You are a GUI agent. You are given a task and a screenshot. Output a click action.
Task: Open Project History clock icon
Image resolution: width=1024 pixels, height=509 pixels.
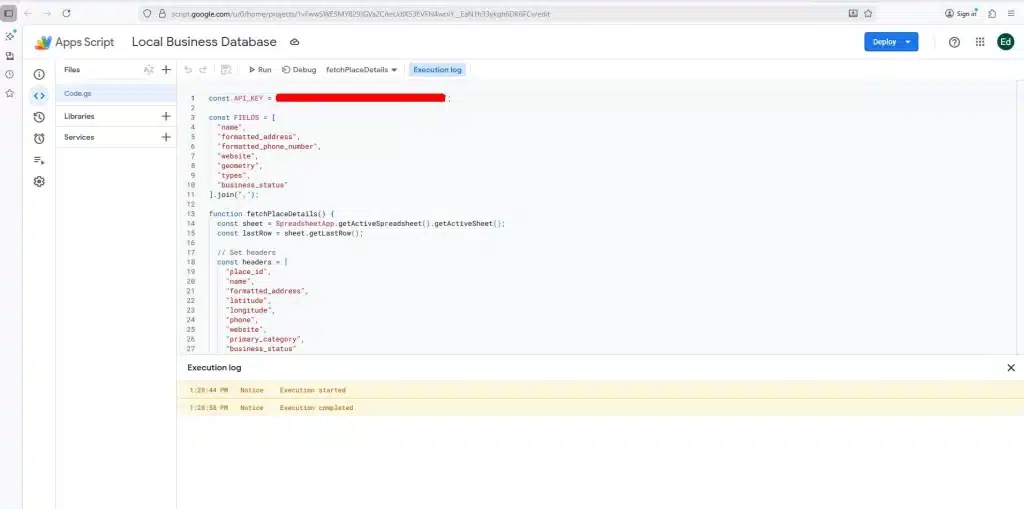click(x=39, y=117)
